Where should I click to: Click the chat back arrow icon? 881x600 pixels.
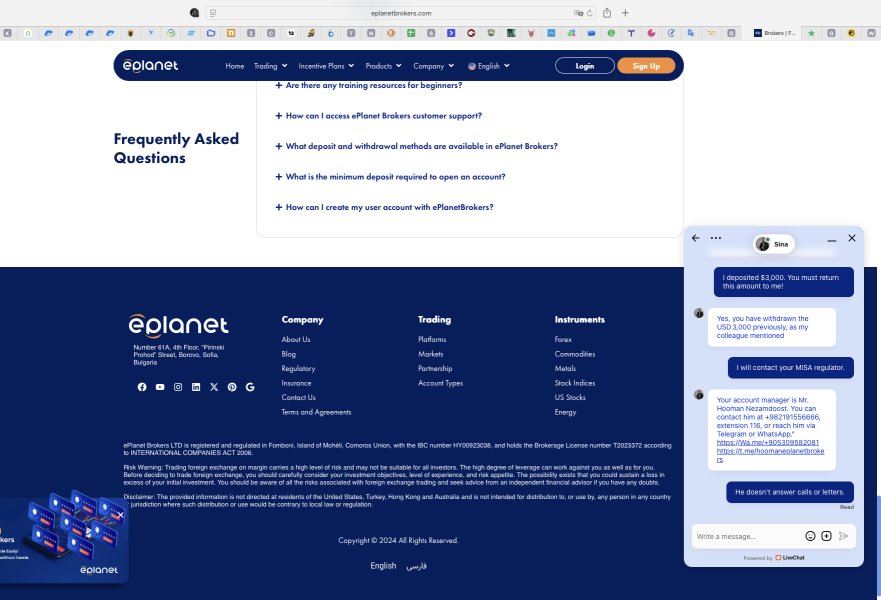coord(696,238)
